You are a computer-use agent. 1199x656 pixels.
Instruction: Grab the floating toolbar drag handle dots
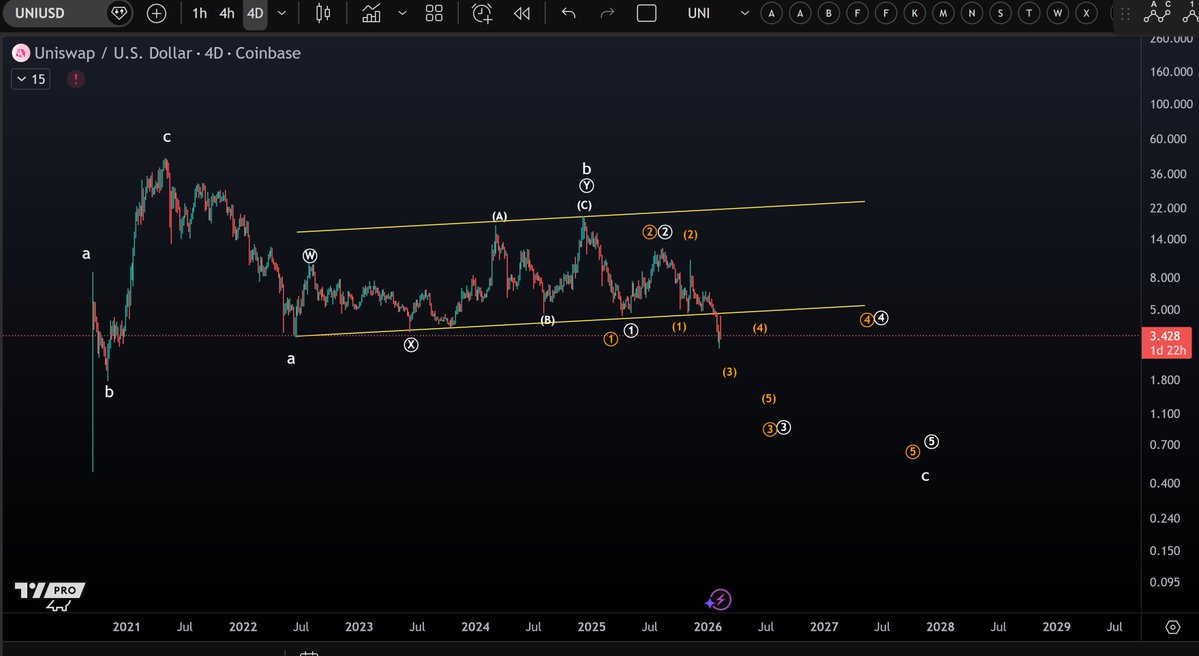[x=1124, y=13]
